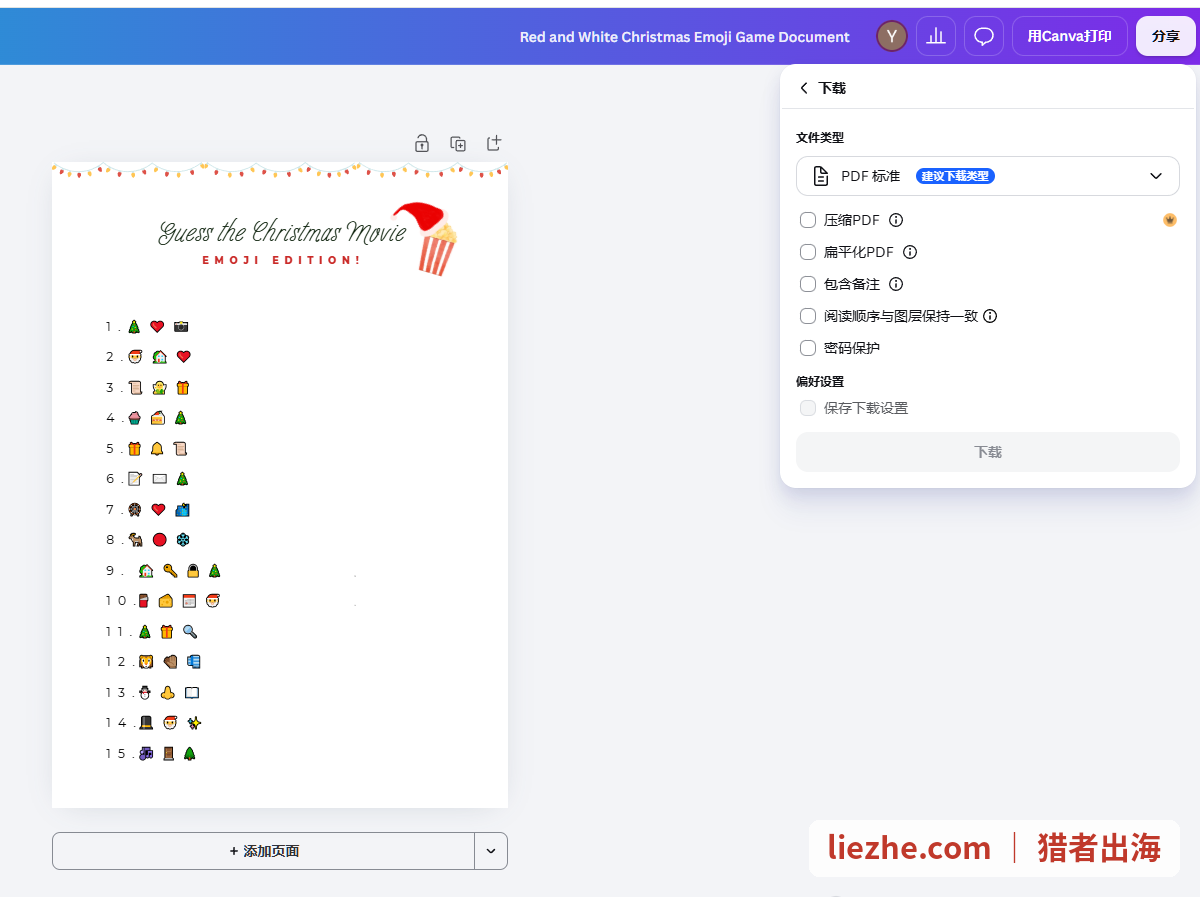Enable the 扁平化PDF checkbox
The height and width of the screenshot is (897, 1200).
click(808, 252)
